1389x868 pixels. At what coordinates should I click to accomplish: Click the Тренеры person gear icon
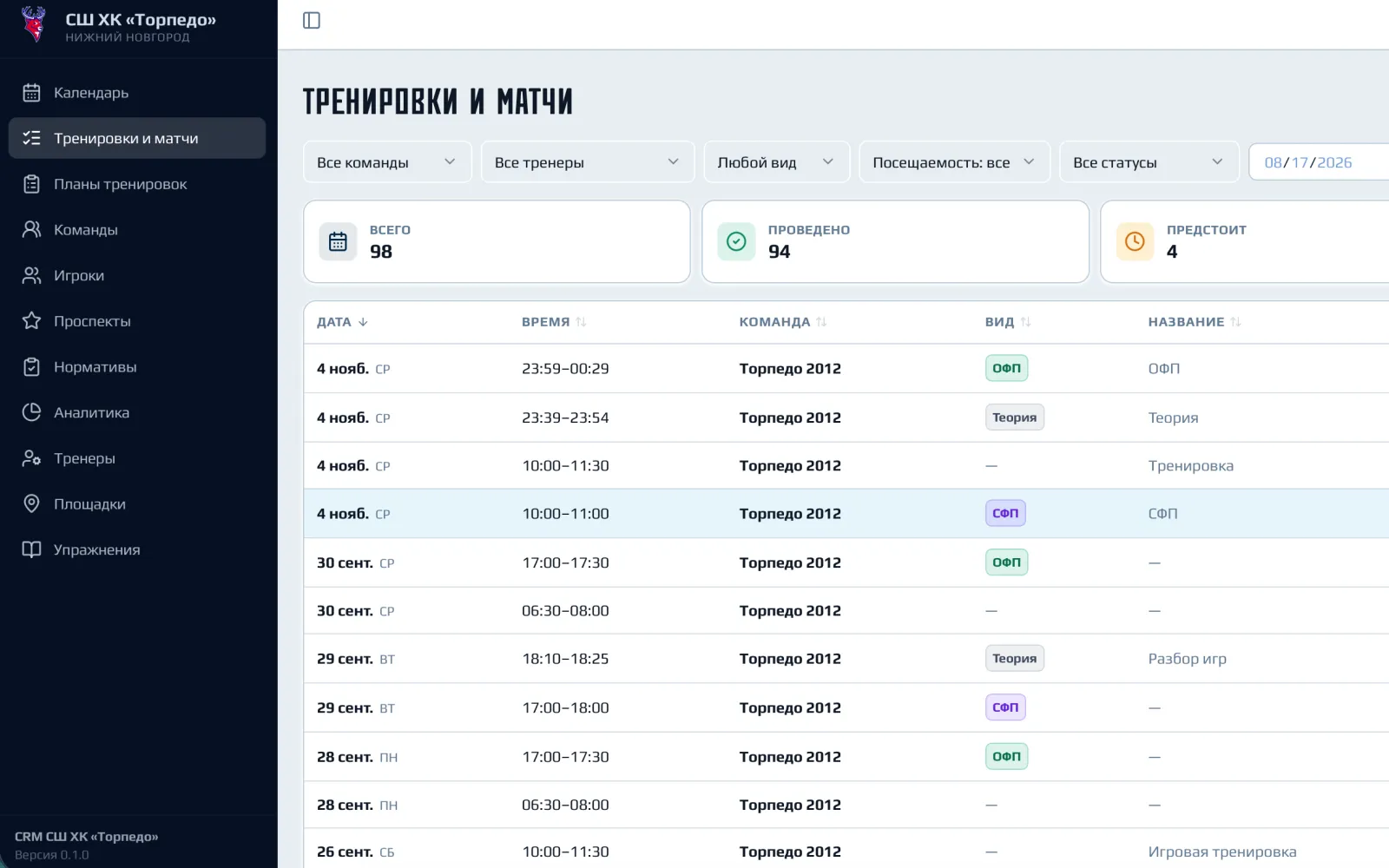point(31,458)
